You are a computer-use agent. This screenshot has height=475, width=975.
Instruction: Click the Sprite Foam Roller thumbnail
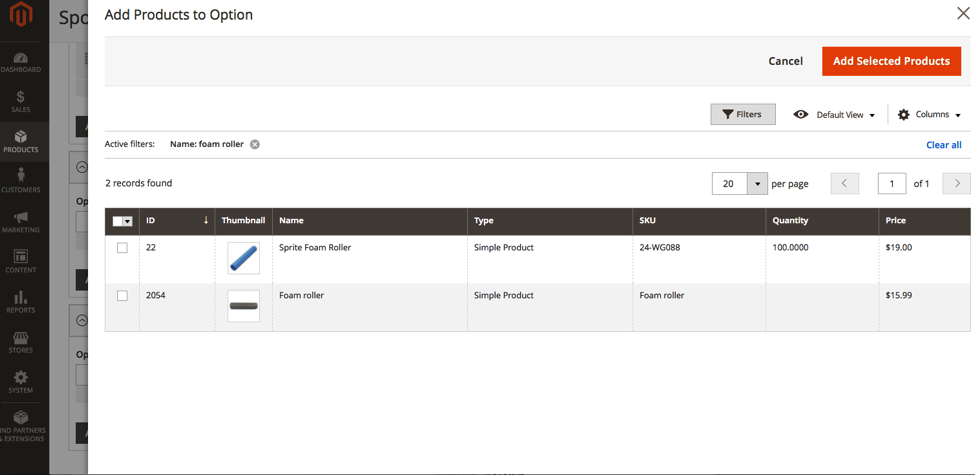(243, 259)
